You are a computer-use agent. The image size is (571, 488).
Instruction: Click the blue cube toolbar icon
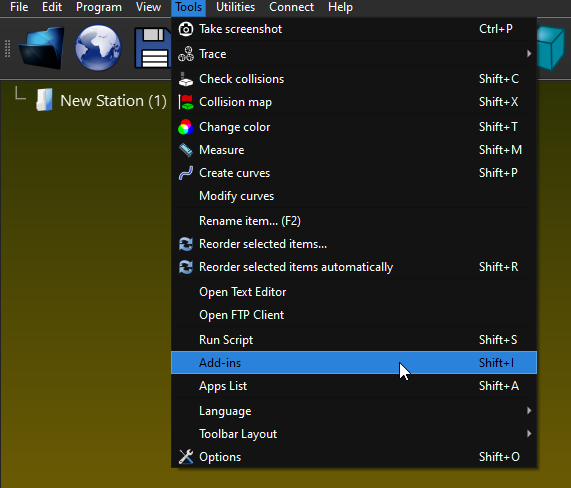(x=551, y=47)
